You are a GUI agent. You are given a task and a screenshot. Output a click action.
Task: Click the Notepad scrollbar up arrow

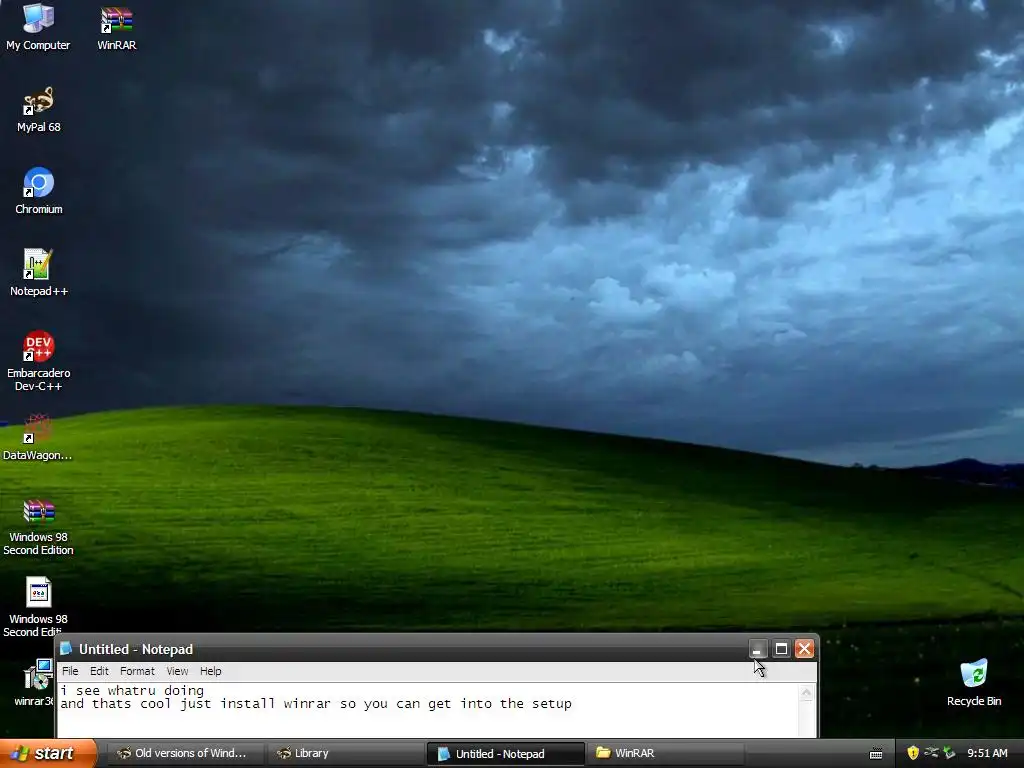[807, 693]
